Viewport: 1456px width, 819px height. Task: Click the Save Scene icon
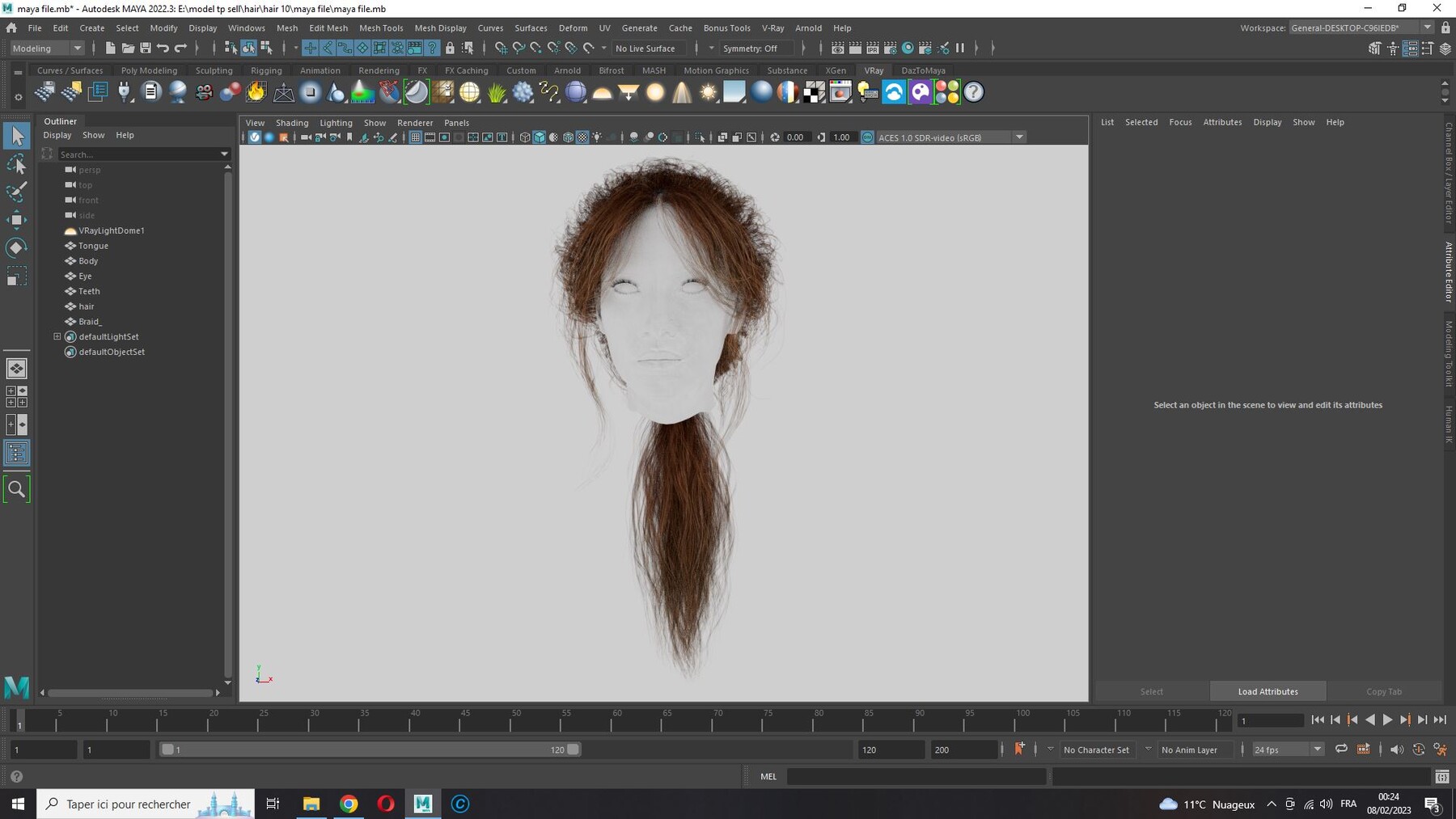pos(146,49)
